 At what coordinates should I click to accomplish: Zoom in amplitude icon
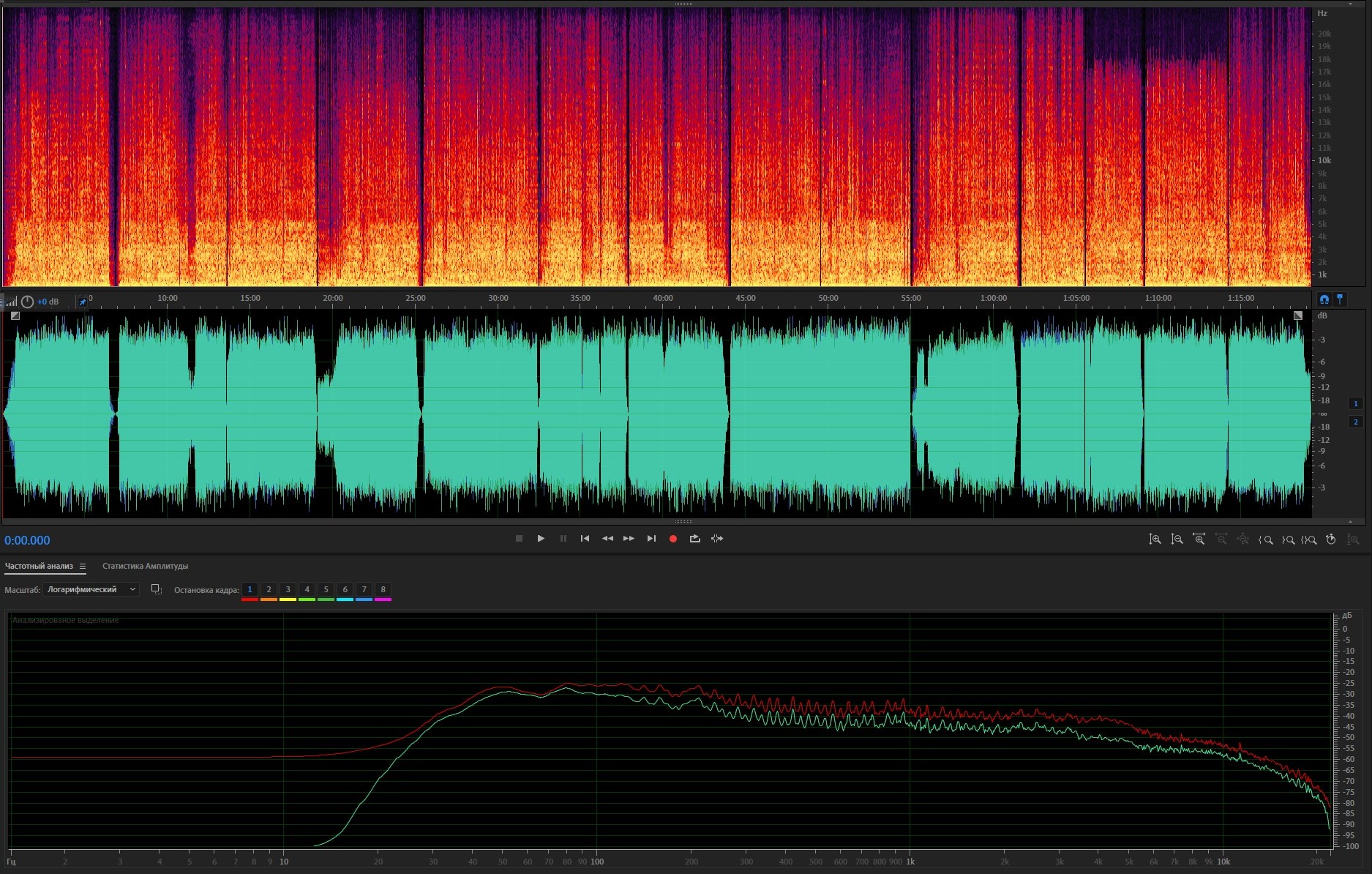1155,539
